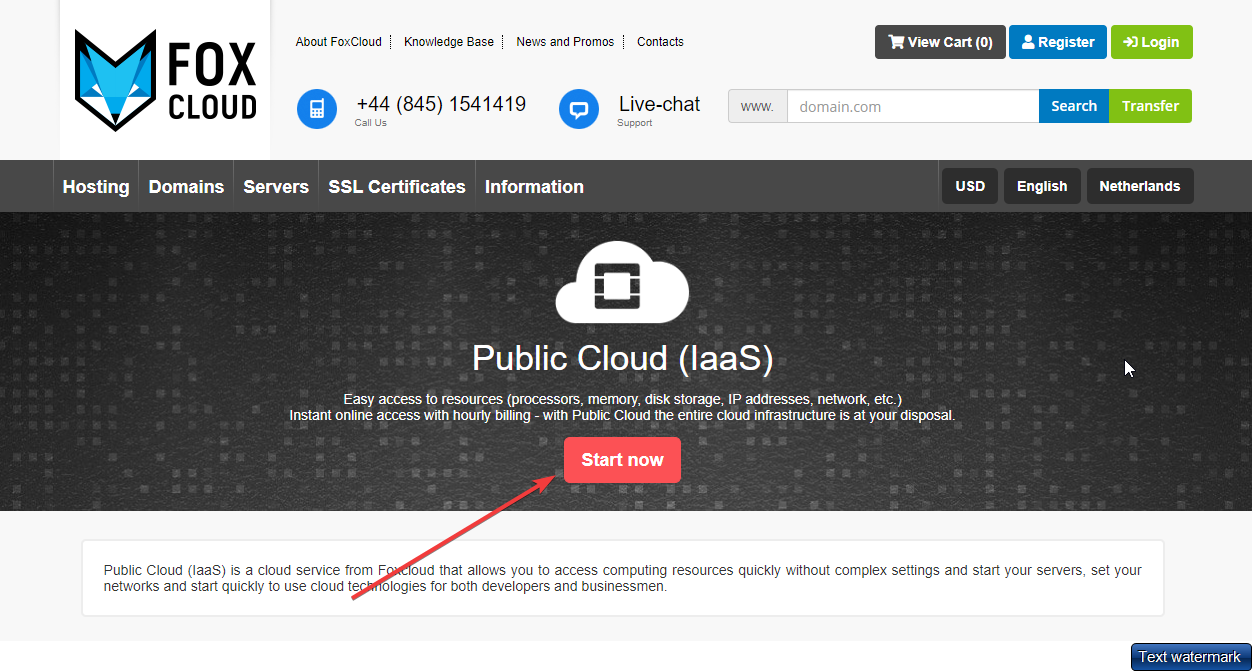The image size is (1252, 671).
Task: Click the Public Cloud icon in banner
Action: click(x=622, y=283)
